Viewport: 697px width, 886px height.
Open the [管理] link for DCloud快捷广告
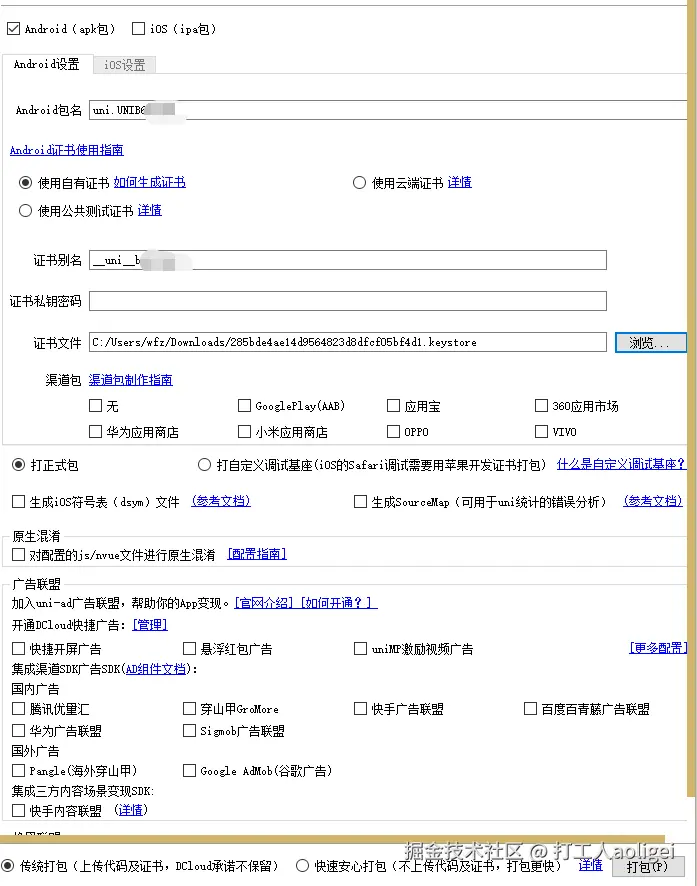click(x=150, y=624)
